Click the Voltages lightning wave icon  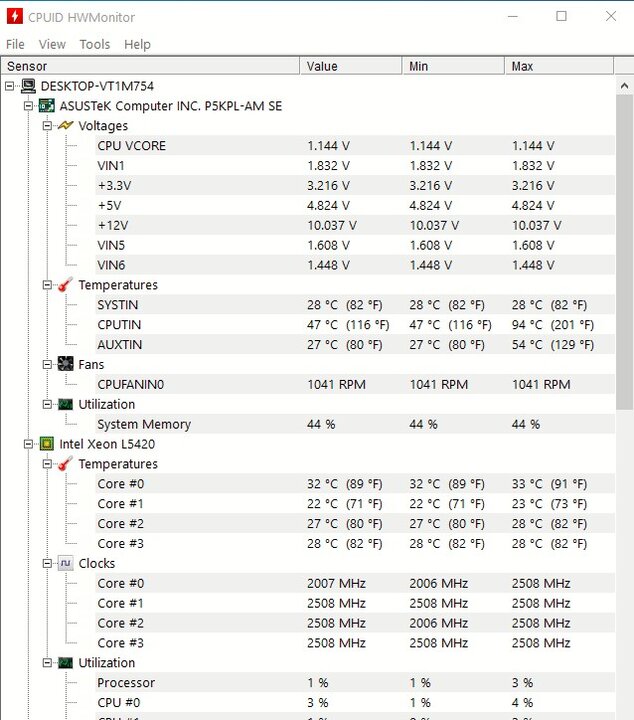(x=66, y=125)
